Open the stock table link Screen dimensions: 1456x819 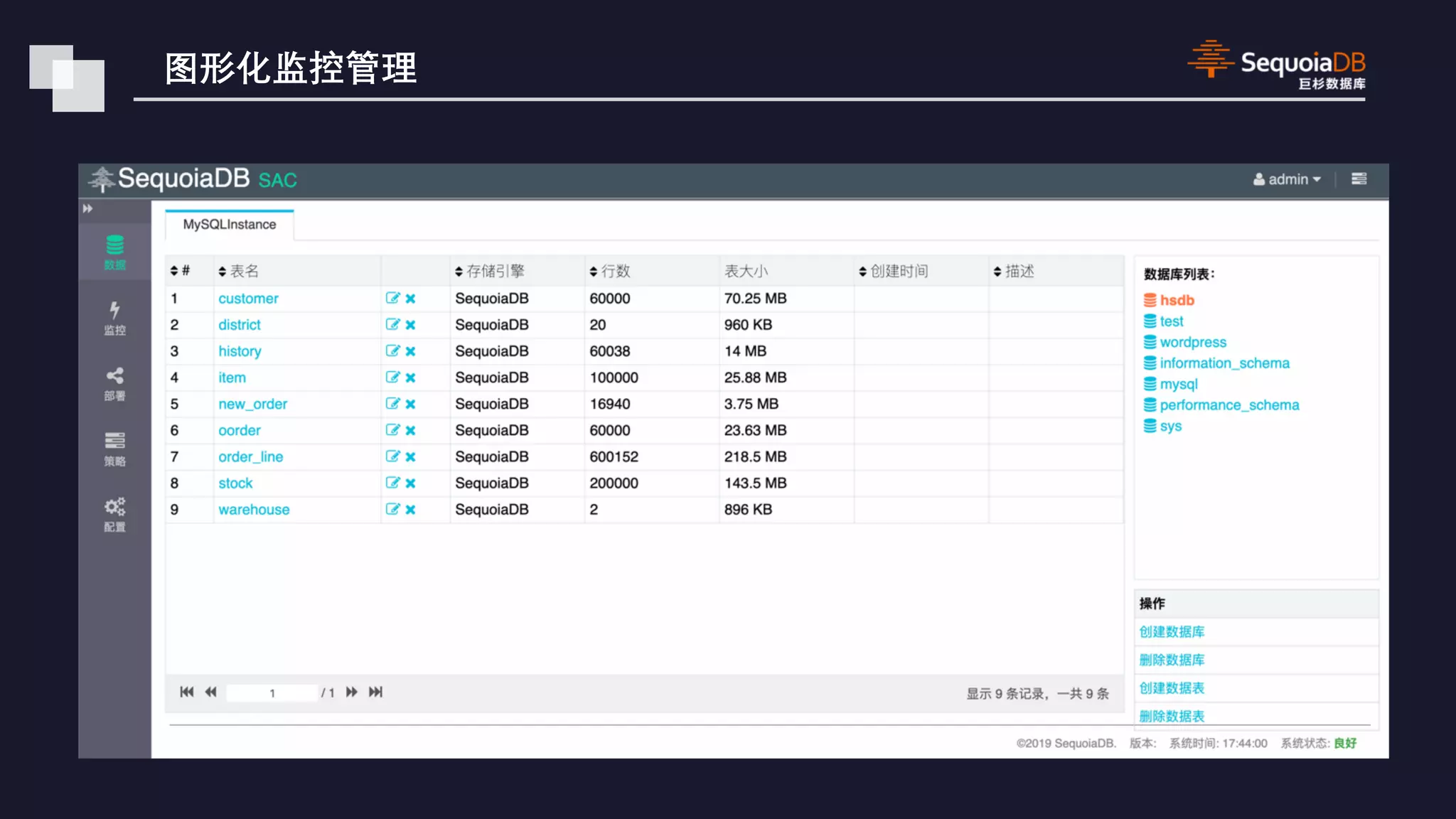point(235,483)
